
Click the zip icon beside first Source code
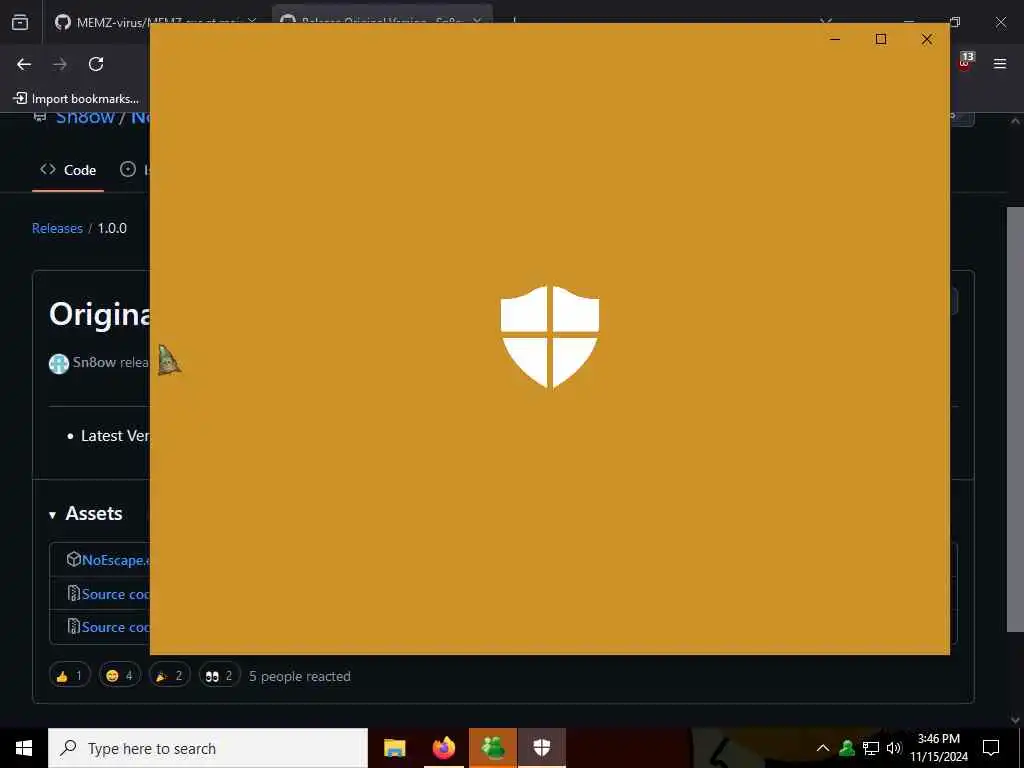tap(74, 593)
